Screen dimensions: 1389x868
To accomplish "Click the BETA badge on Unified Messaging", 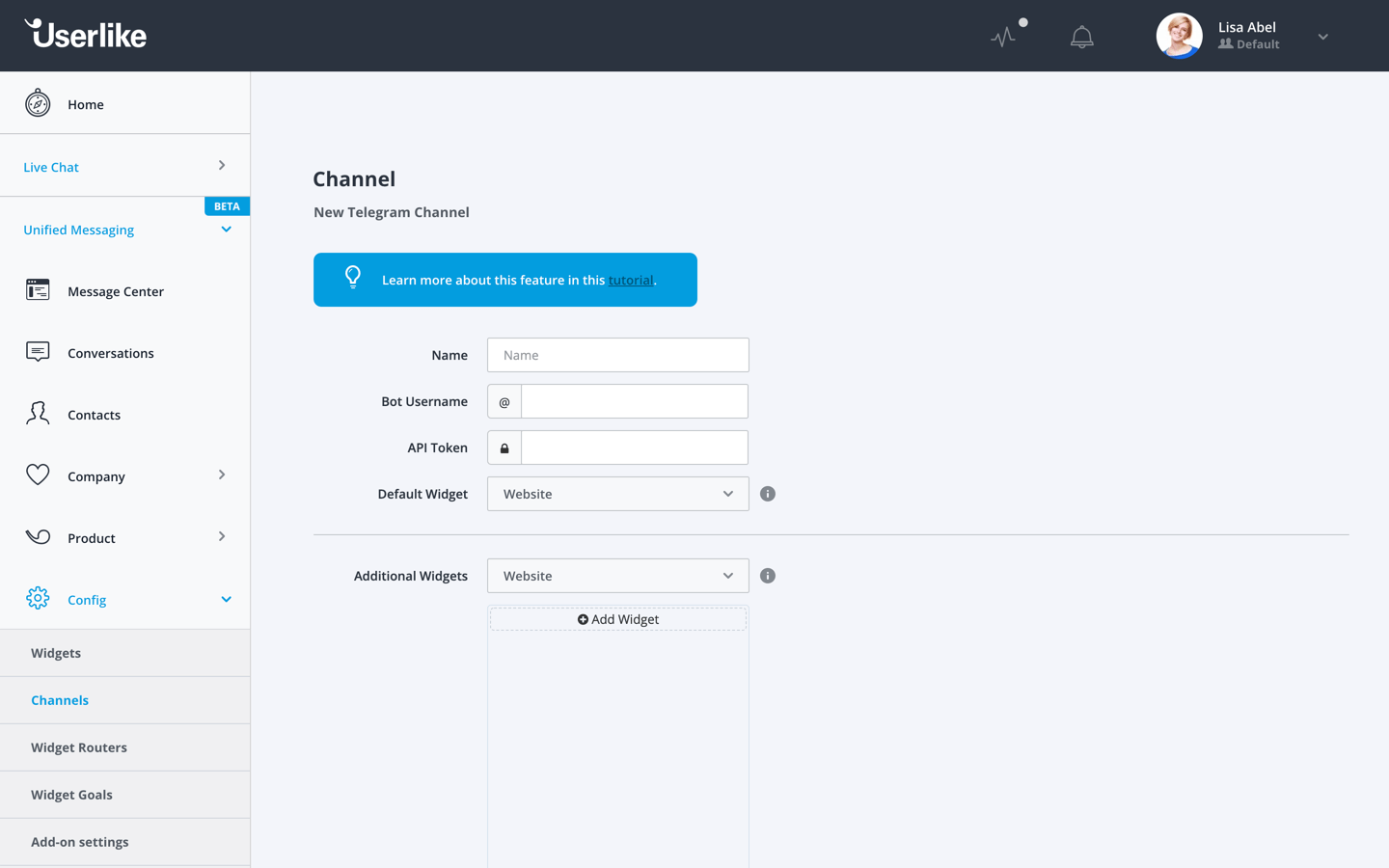I will (x=227, y=206).
